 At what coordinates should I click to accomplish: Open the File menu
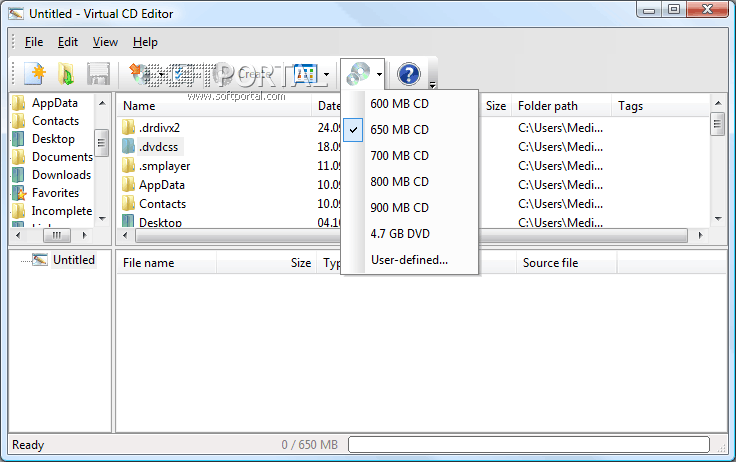tap(34, 42)
